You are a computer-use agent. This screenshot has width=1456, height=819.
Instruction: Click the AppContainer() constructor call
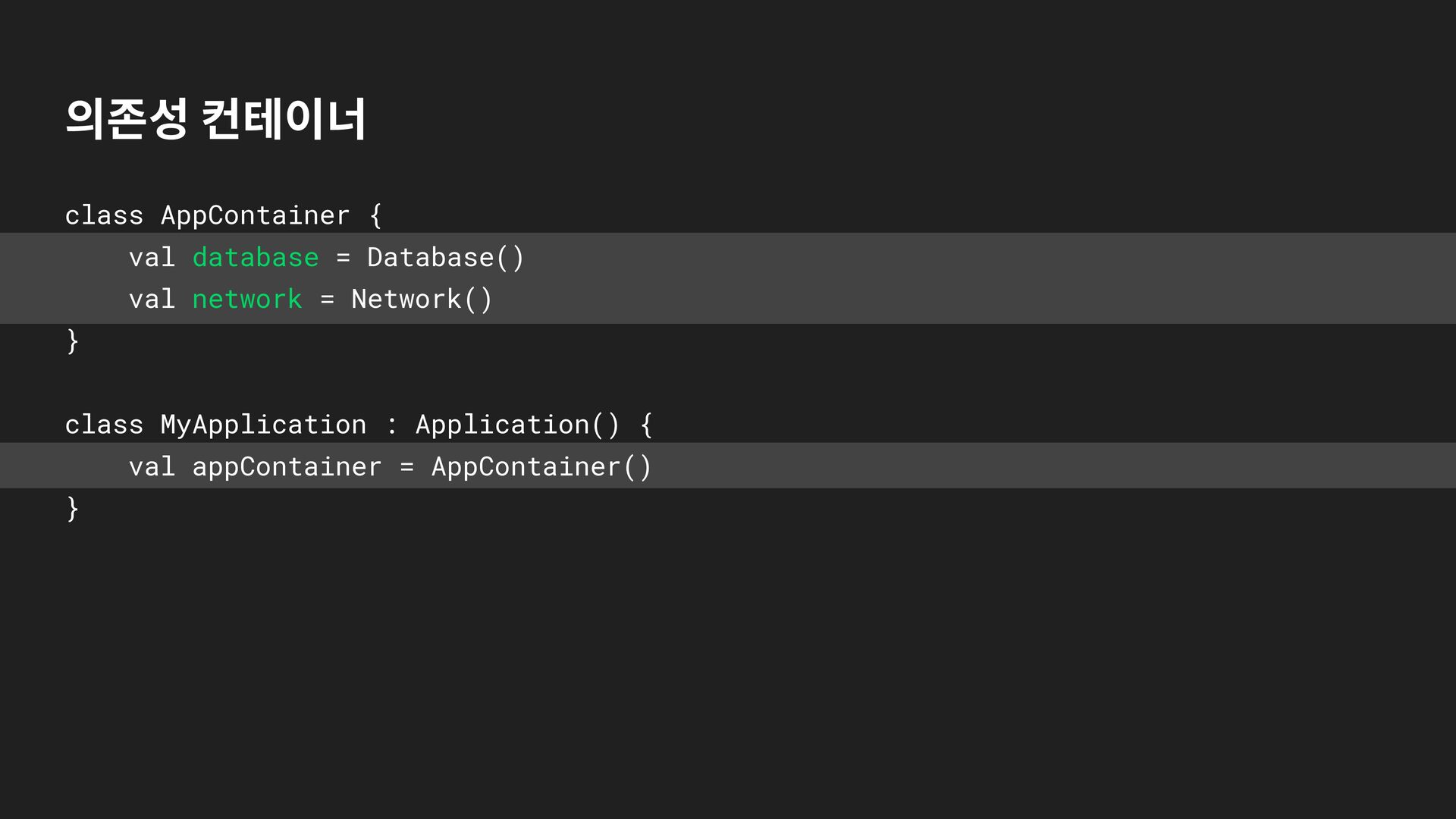pyautogui.click(x=541, y=467)
